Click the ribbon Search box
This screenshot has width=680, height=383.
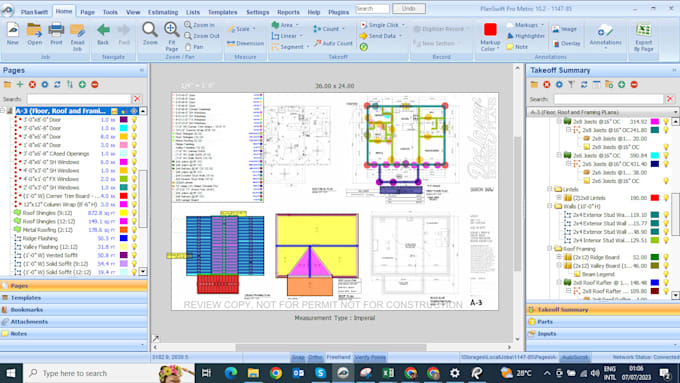[x=372, y=9]
